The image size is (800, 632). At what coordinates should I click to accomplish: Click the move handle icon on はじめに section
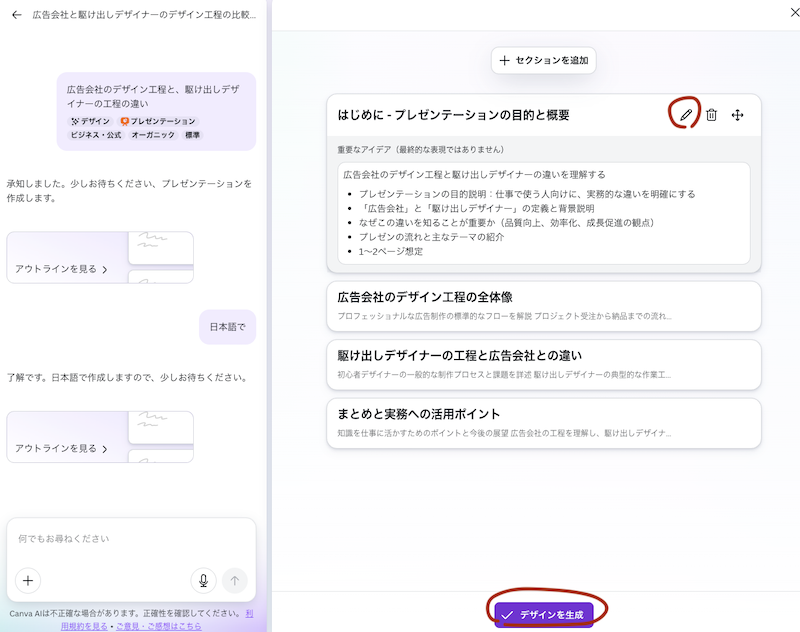[x=737, y=115]
